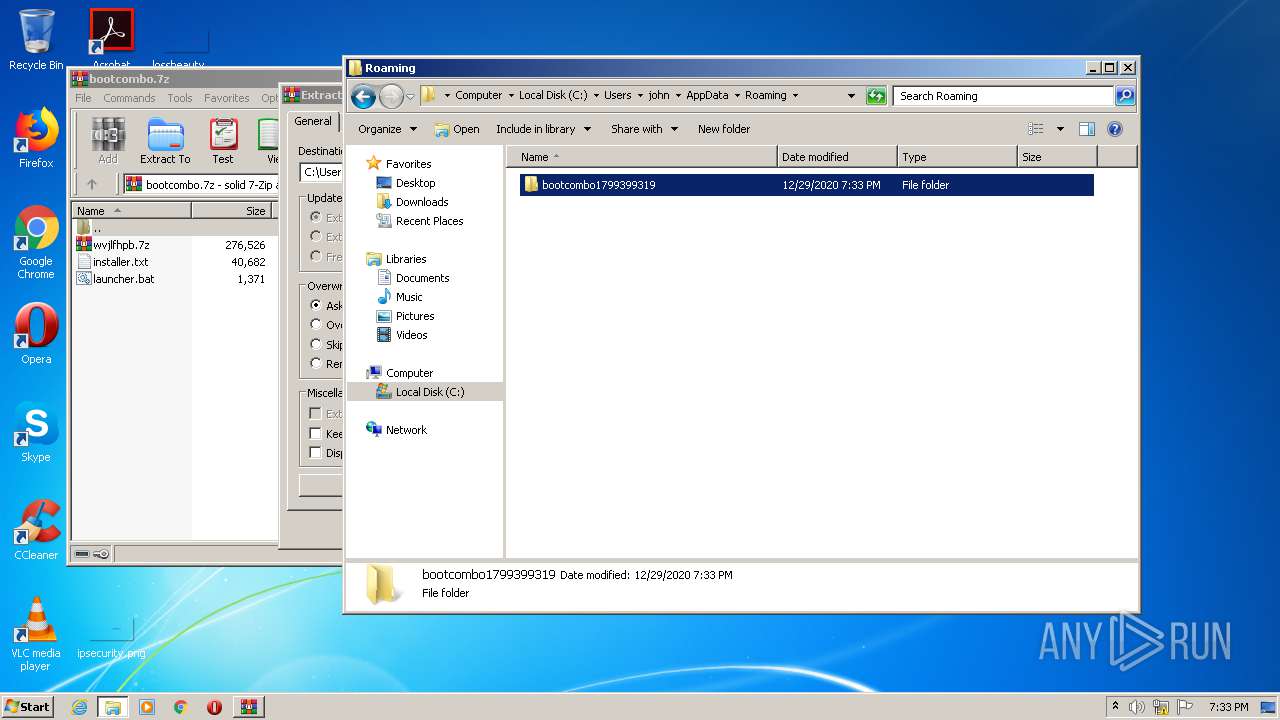The height and width of the screenshot is (720, 1280).
Task: Open recent pages dropdown beside Forward arrow
Action: [410, 97]
